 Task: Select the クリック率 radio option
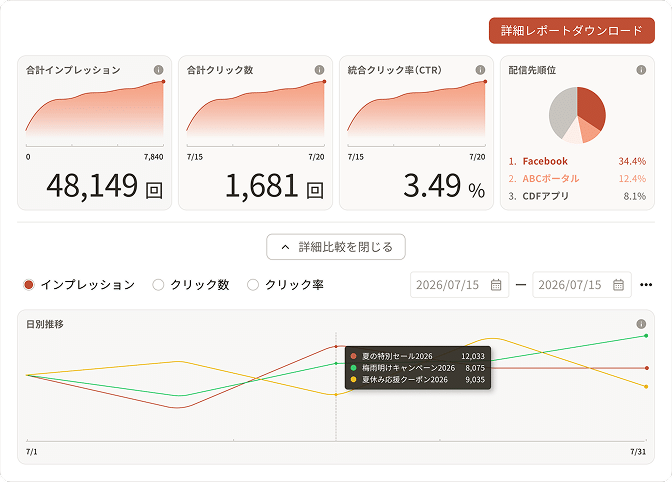[x=253, y=285]
